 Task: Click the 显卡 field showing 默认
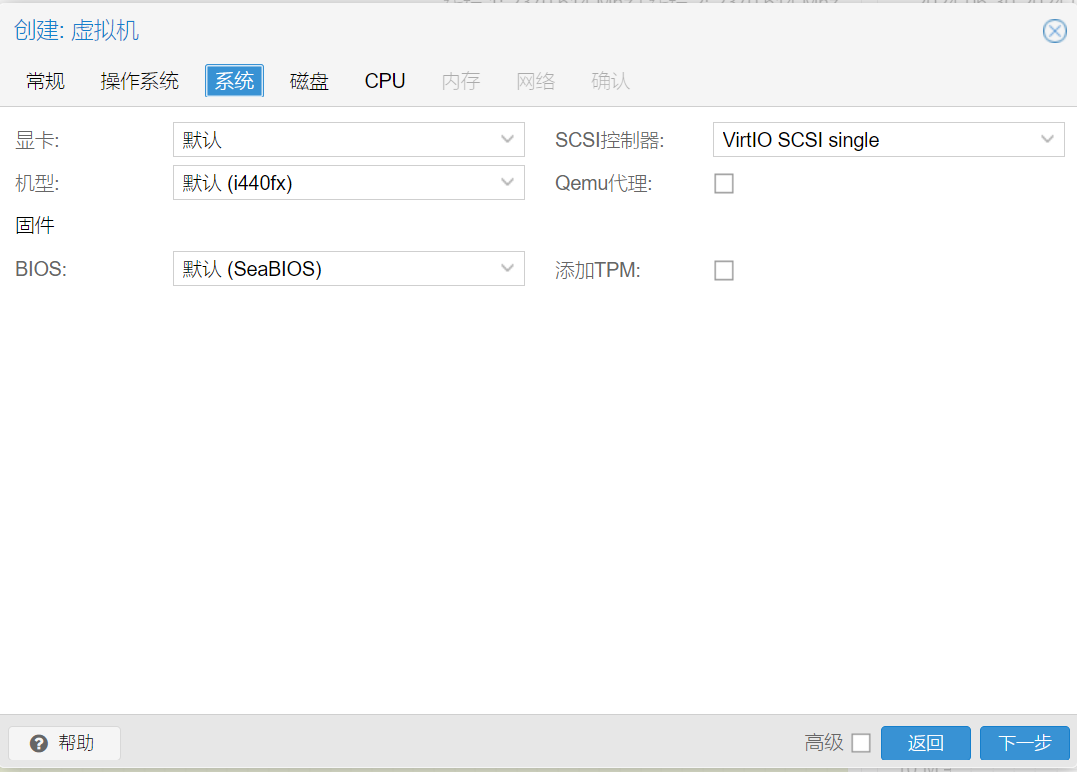(349, 139)
